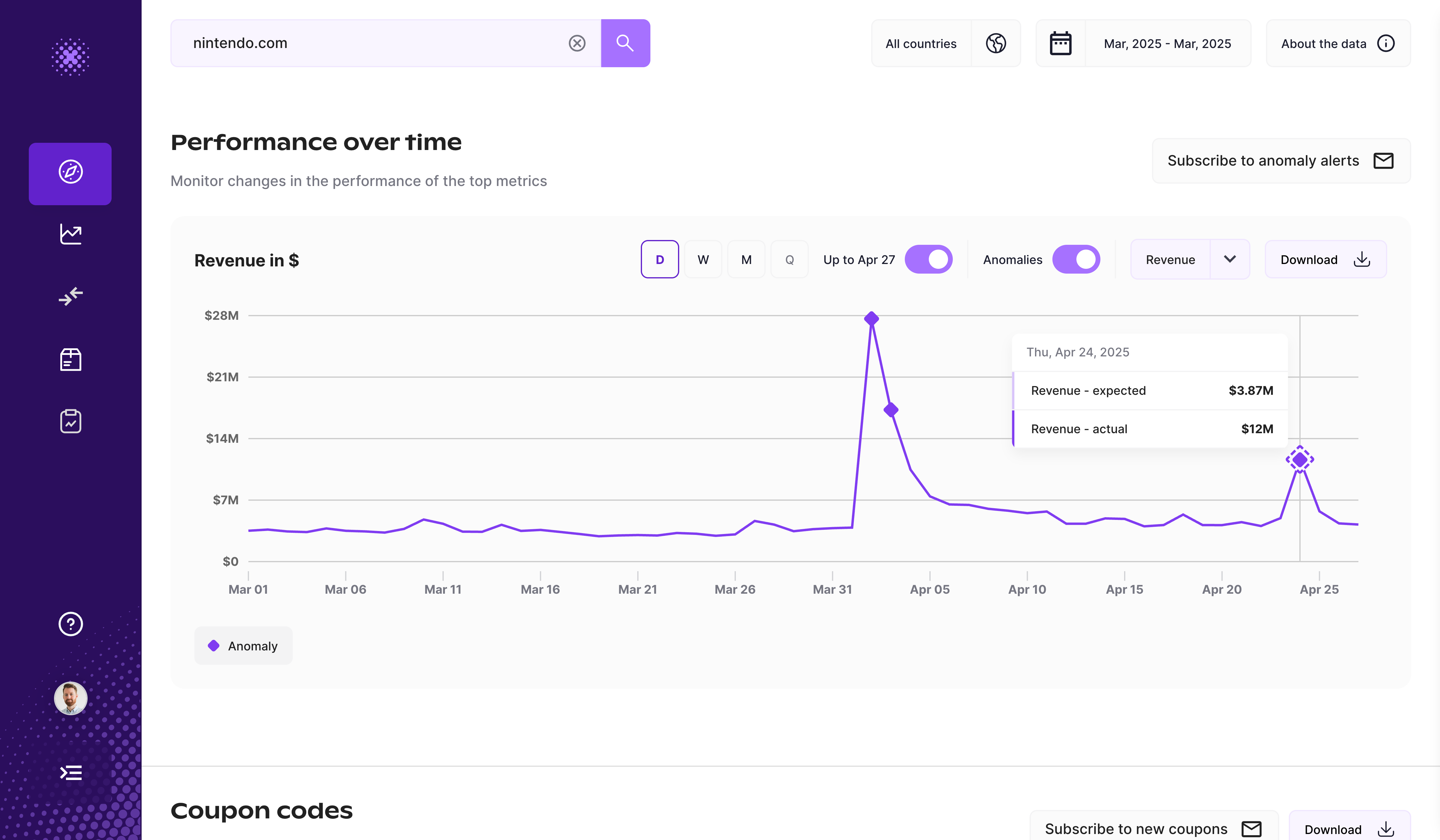Clear the nintendo.com search field
The width and height of the screenshot is (1440, 840).
coord(577,43)
